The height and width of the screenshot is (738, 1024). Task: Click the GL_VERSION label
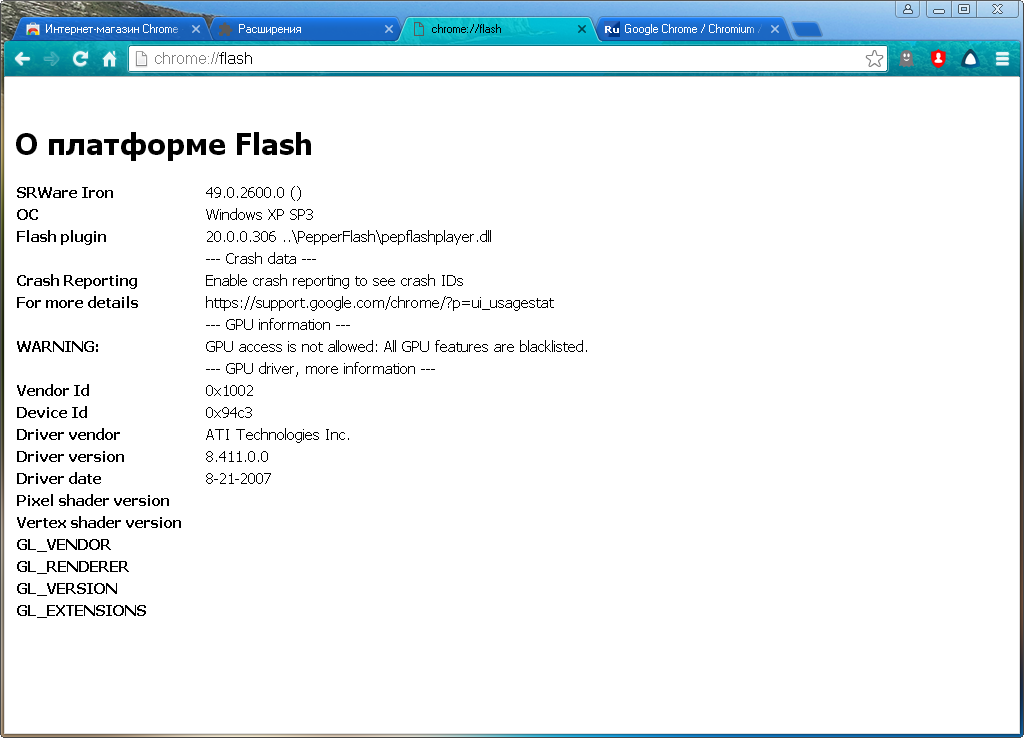67,589
